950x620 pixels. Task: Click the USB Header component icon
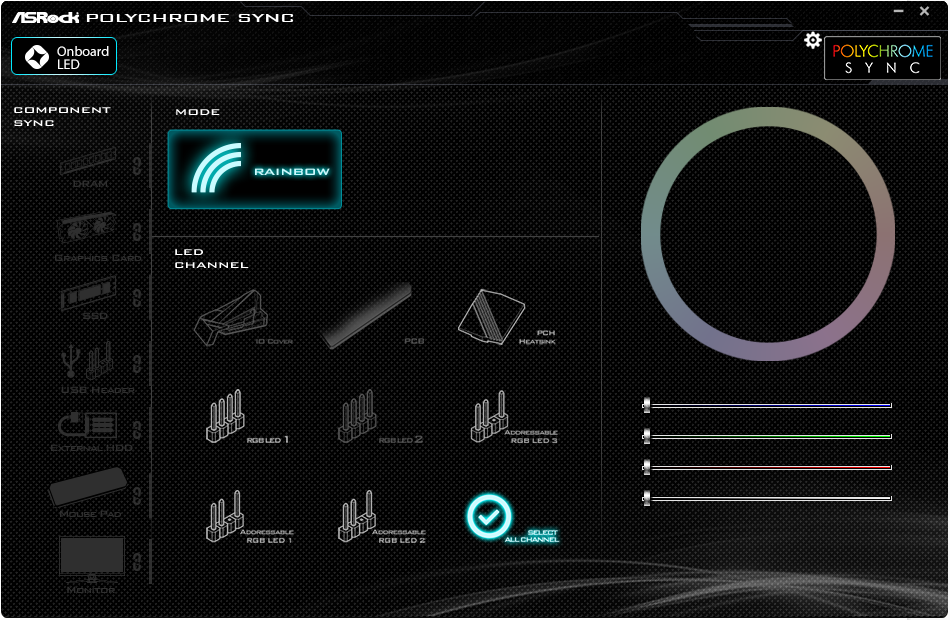coord(87,360)
